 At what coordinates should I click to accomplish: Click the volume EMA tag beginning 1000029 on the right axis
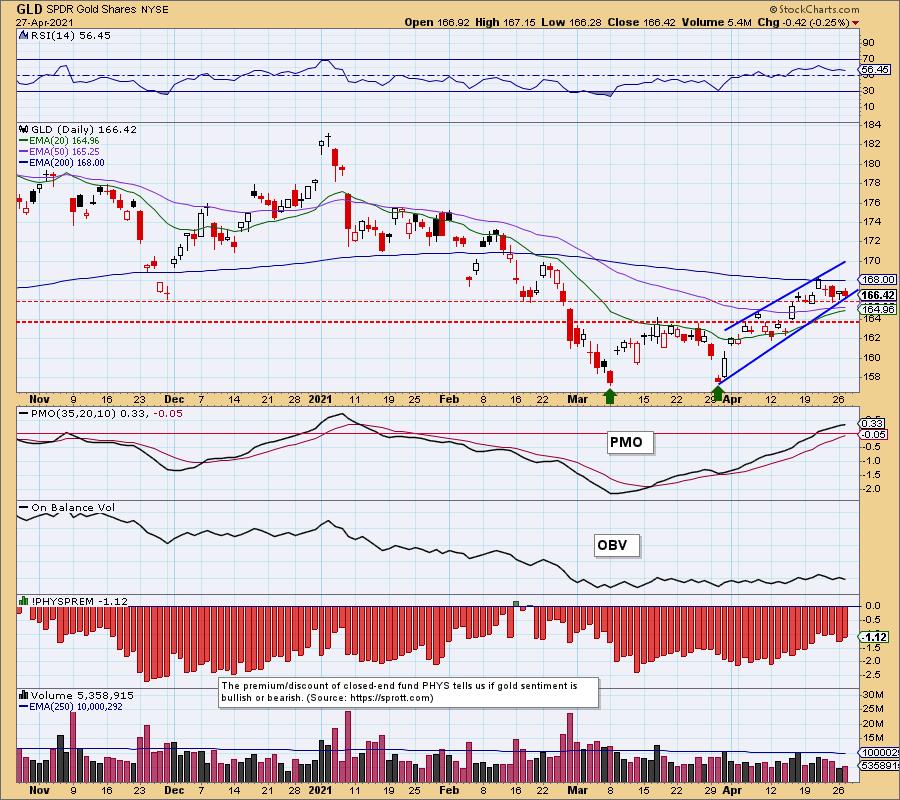(879, 752)
